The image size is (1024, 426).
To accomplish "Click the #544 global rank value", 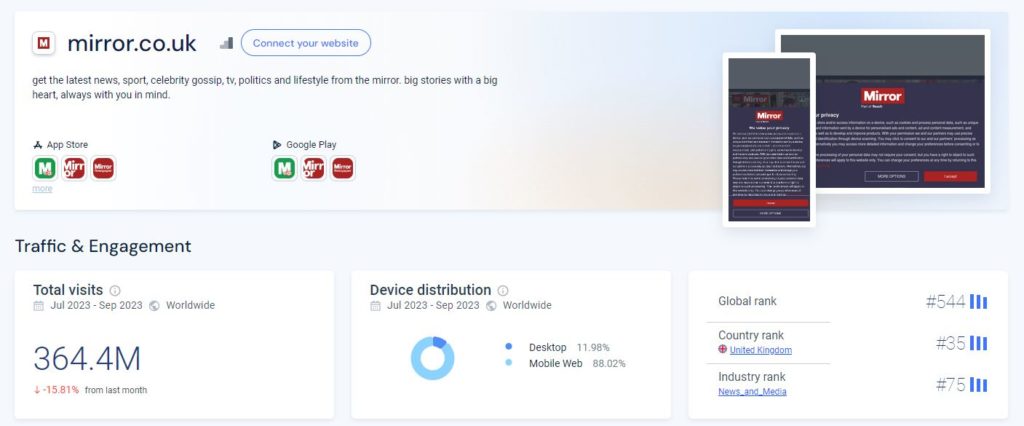I will [945, 301].
